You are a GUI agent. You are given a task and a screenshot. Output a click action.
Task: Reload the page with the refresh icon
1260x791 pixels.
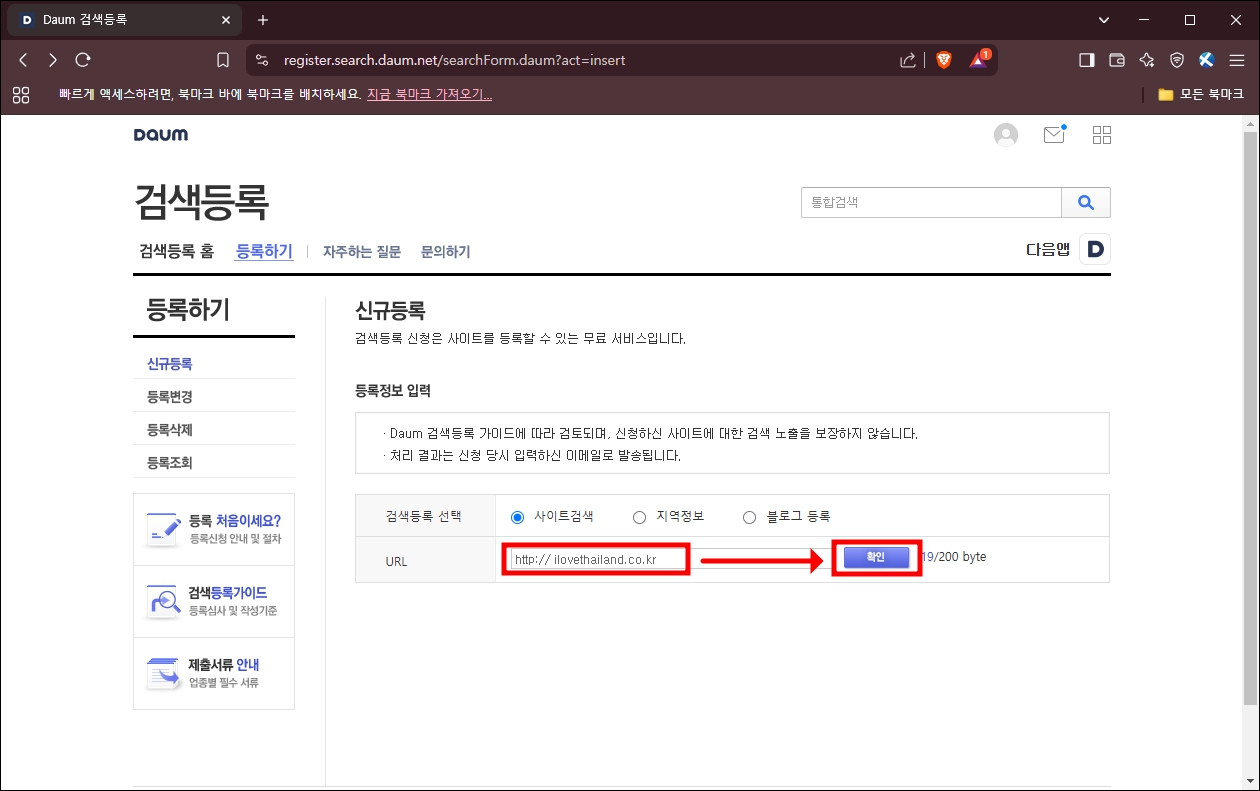coord(83,60)
